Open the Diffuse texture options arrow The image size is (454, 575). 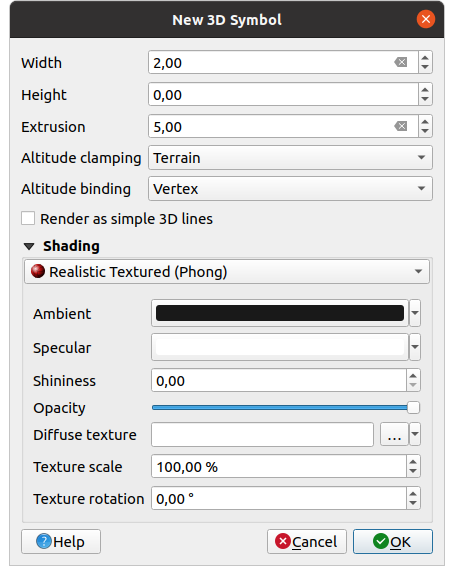coord(415,435)
